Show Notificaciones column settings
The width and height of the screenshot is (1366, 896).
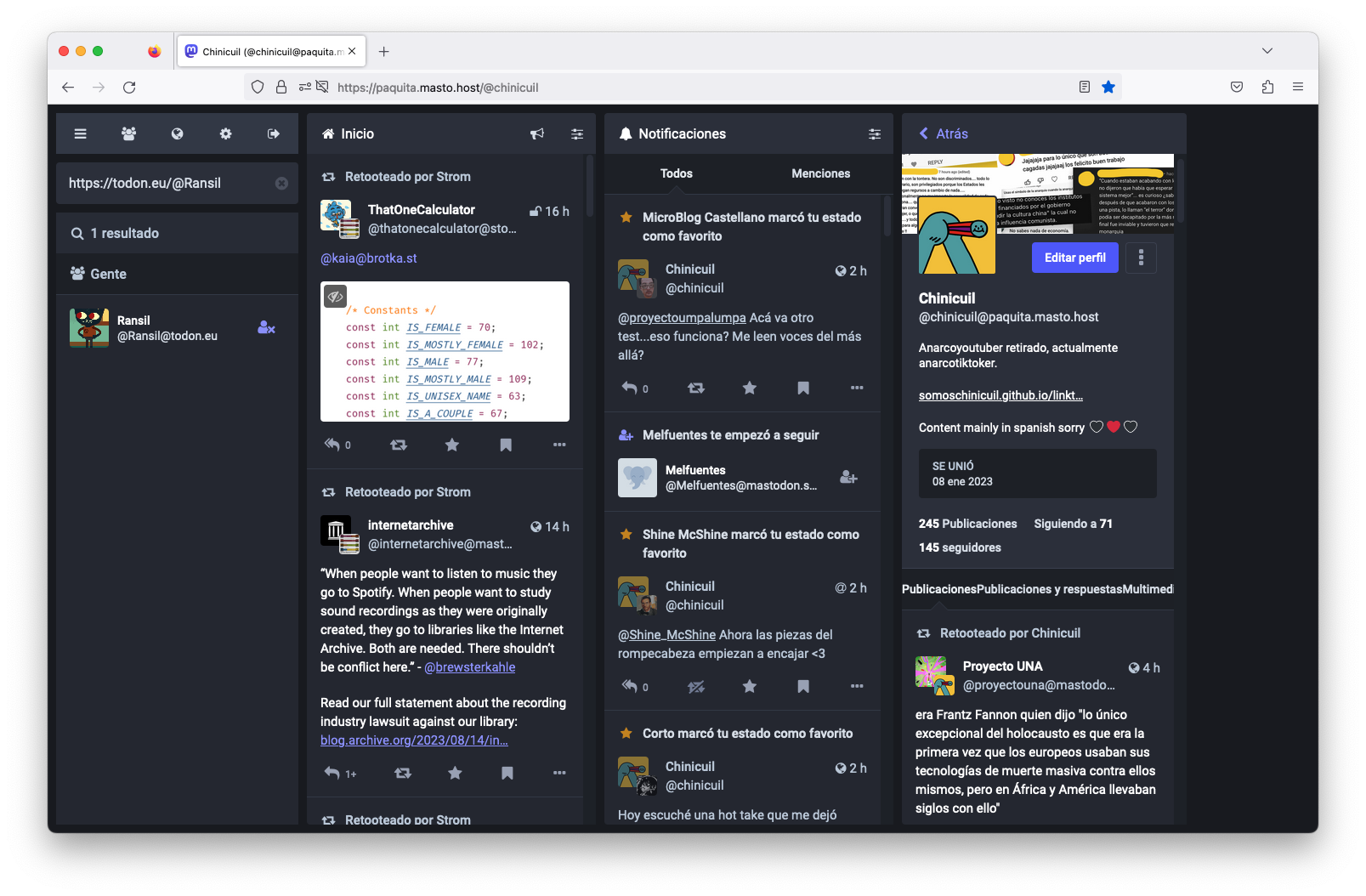[875, 133]
